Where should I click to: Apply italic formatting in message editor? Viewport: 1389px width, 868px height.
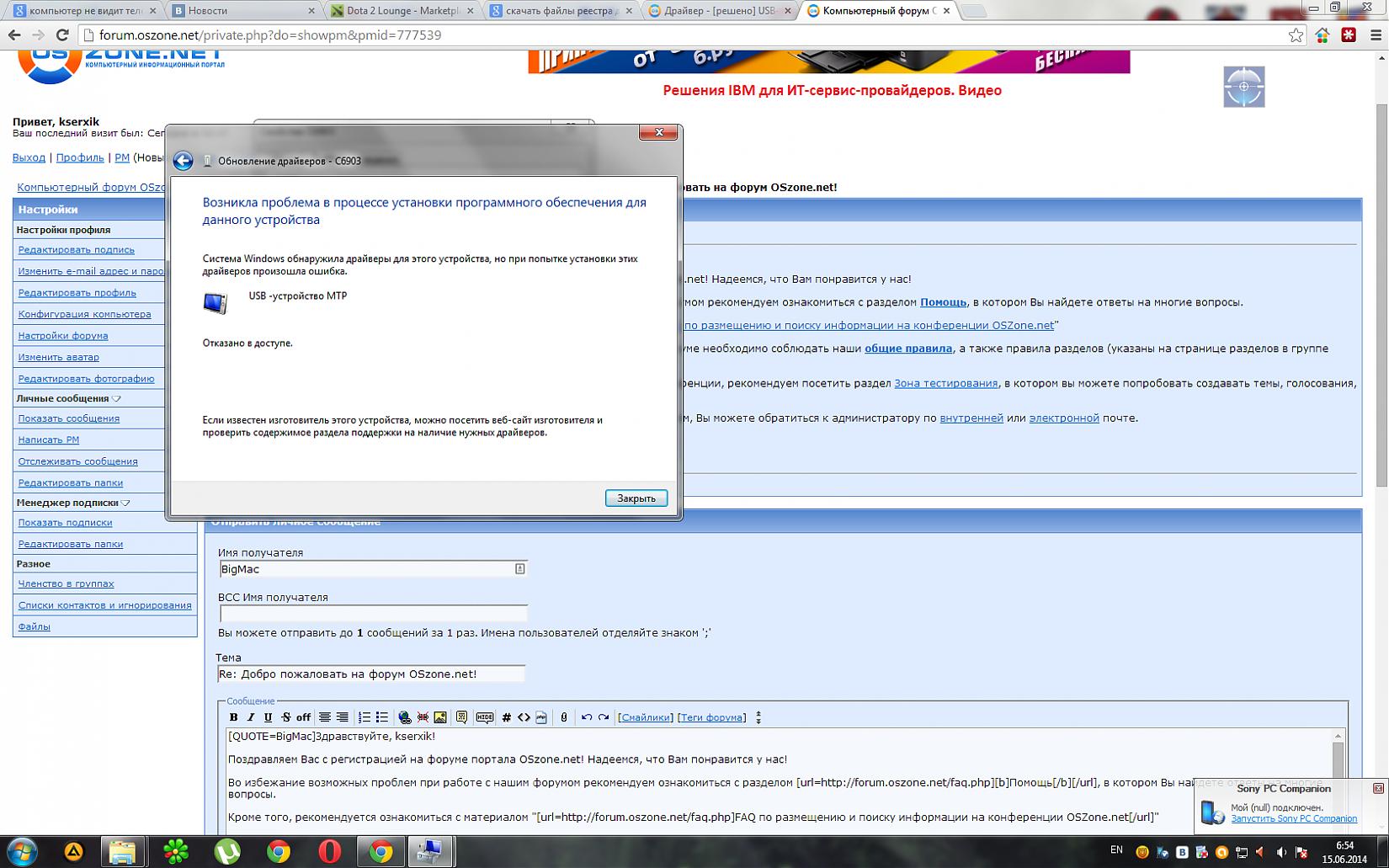click(250, 717)
